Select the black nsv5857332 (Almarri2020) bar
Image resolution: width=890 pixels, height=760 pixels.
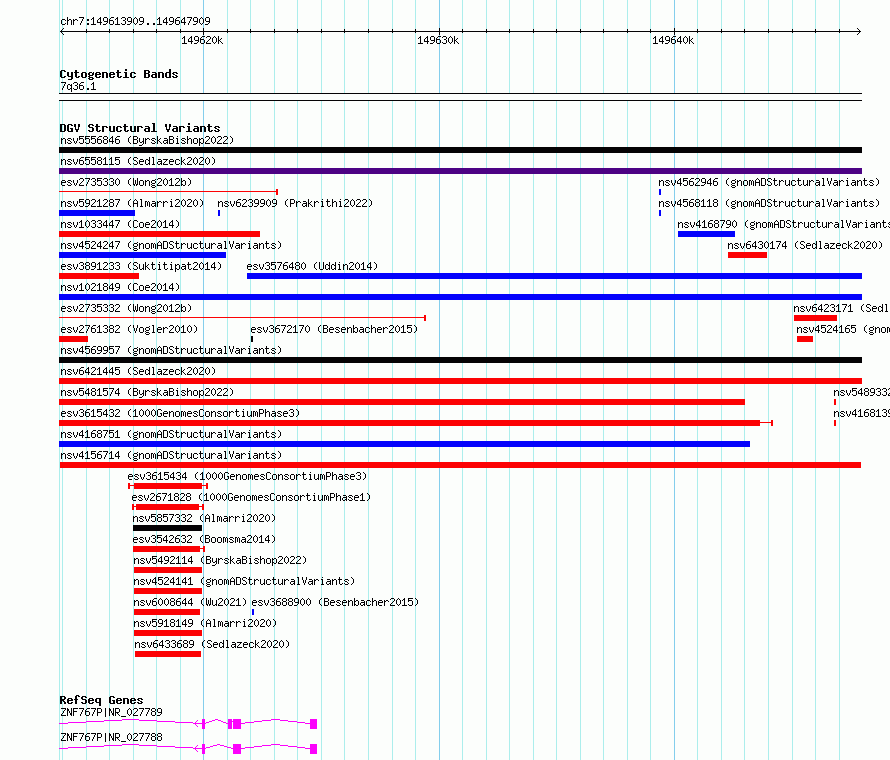point(167,528)
